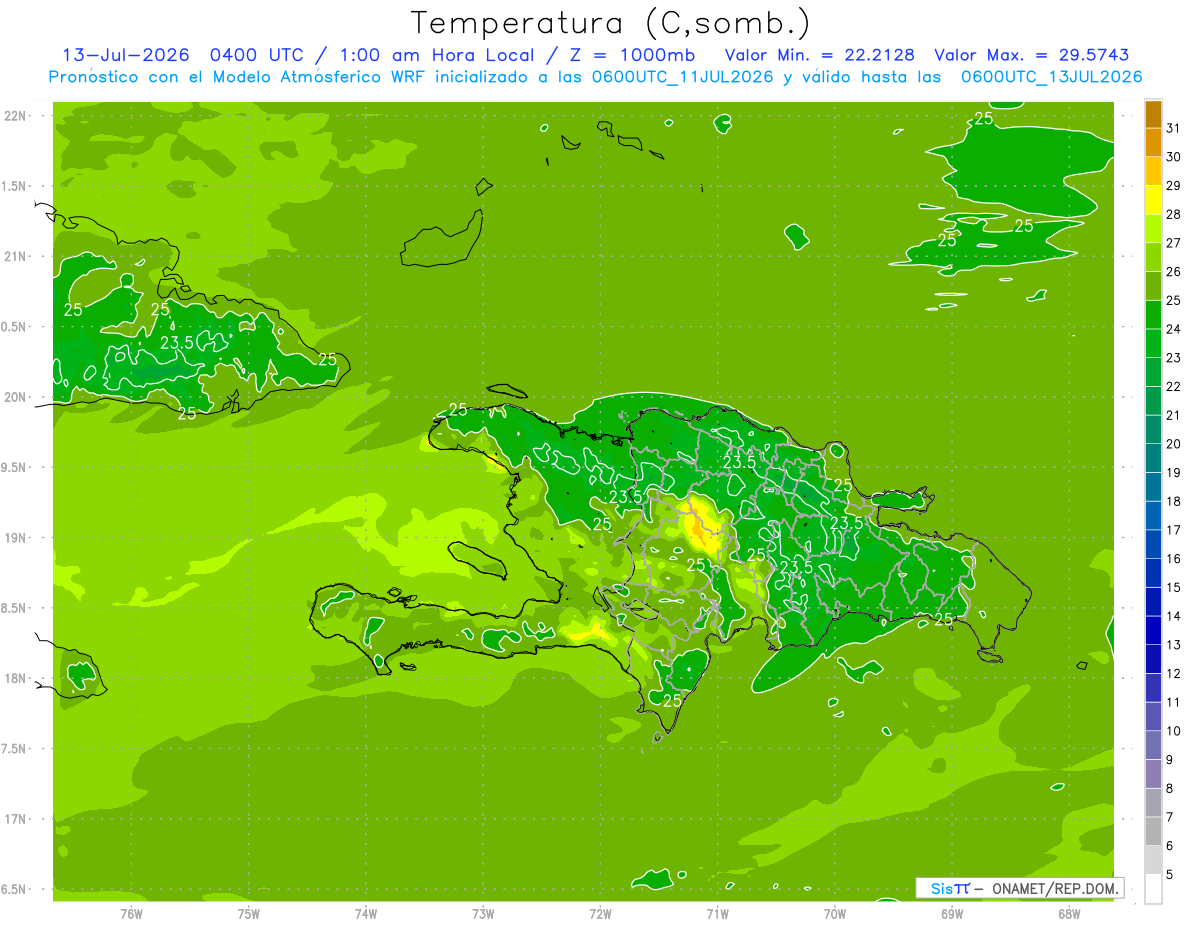
Task: Click the 23.5 contour label over eastern Cuba
Action: [176, 343]
